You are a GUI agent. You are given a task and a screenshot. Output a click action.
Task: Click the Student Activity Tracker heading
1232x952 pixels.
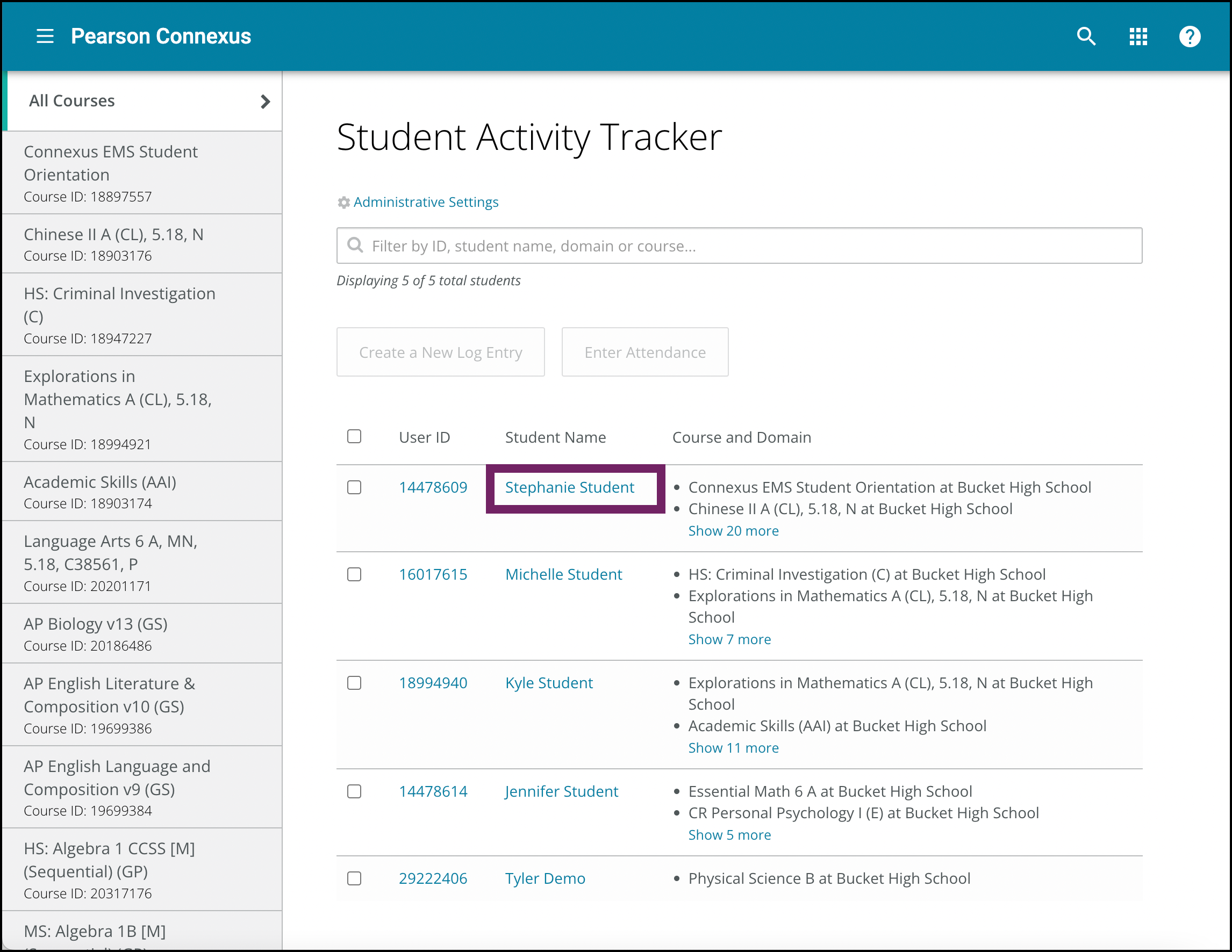coord(529,137)
